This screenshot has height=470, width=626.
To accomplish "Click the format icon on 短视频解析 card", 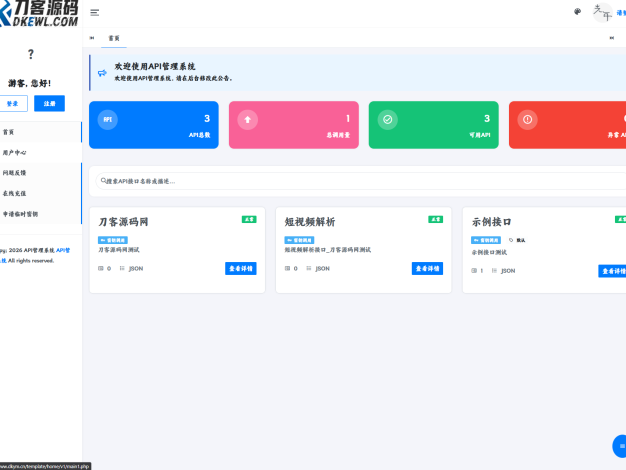I will [x=309, y=268].
